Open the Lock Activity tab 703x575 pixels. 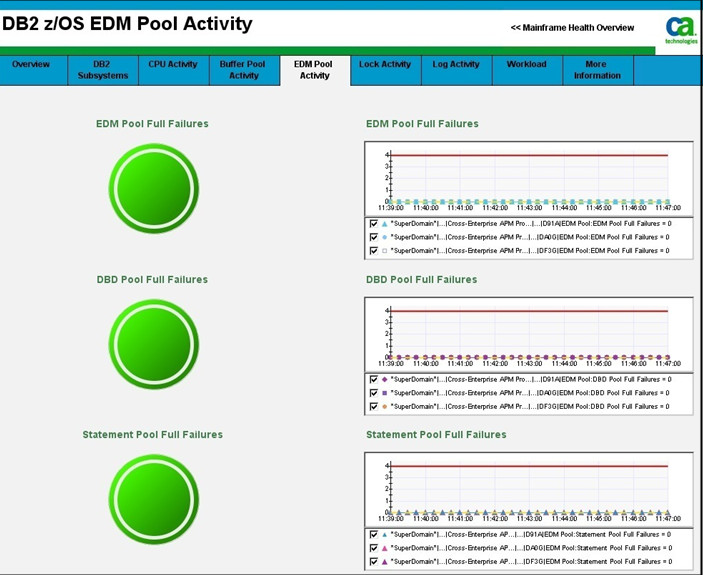click(386, 70)
